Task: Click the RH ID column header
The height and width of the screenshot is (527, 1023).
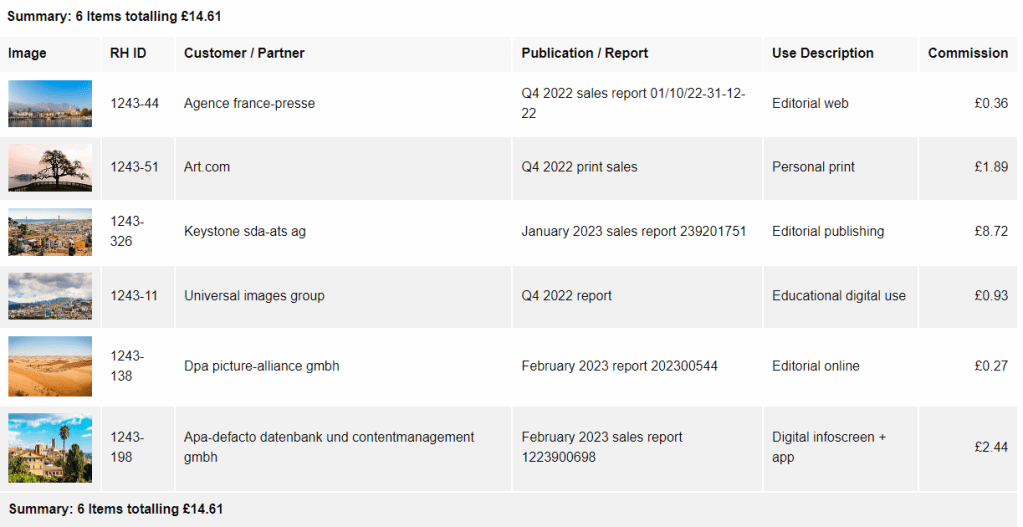Action: click(128, 53)
